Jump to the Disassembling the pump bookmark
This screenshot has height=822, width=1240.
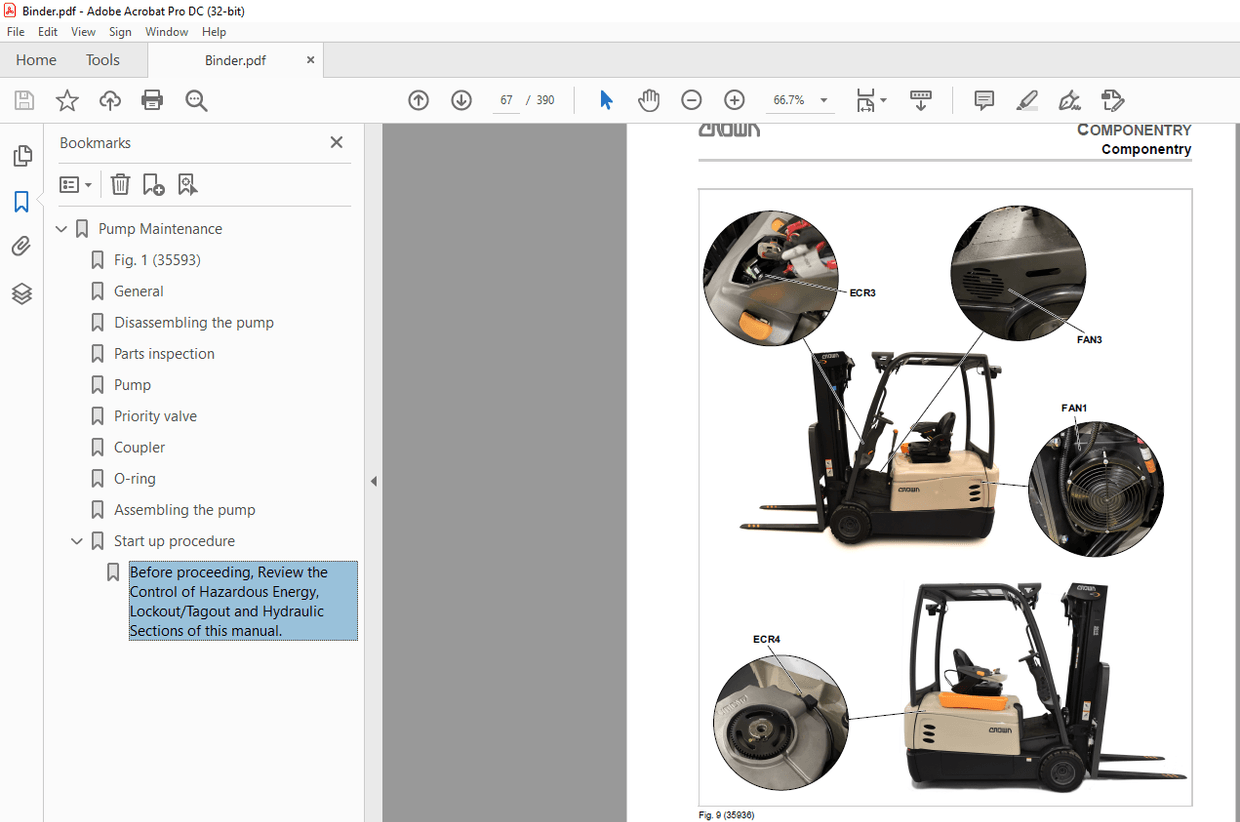pyautogui.click(x=193, y=322)
